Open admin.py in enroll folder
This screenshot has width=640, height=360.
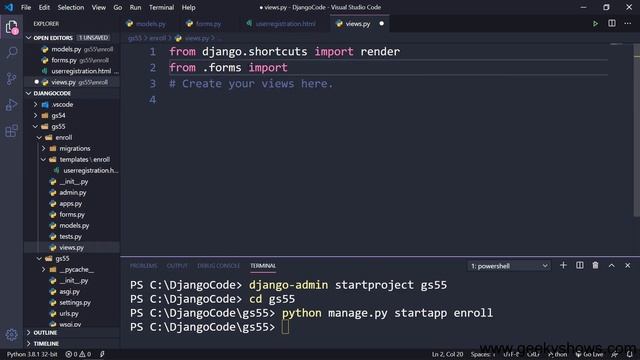tap(73, 193)
